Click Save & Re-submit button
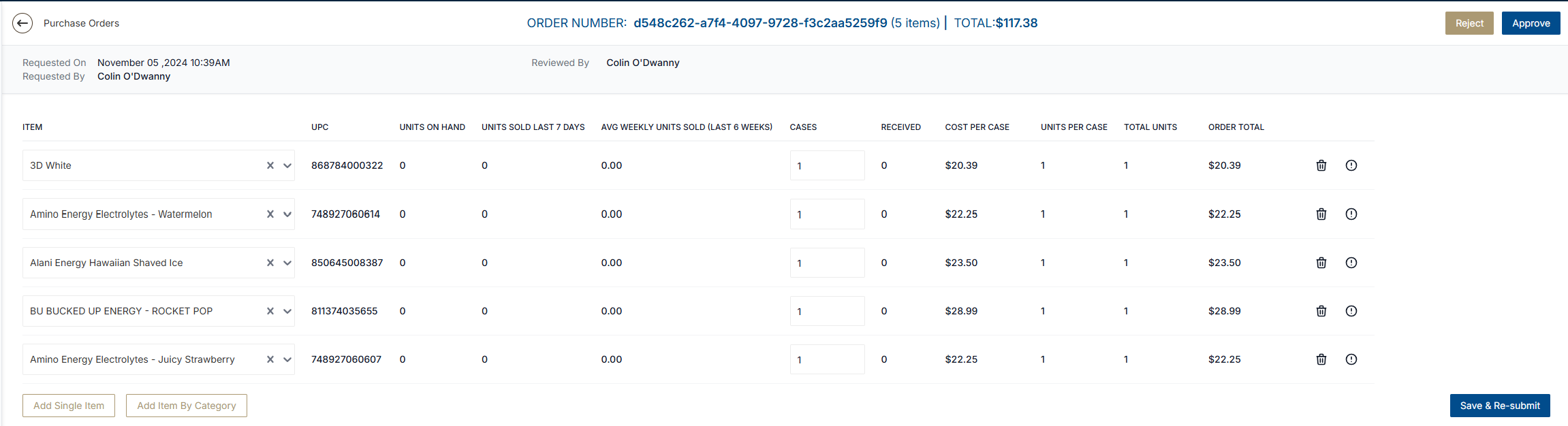Screen dimensions: 1568x426 tap(1499, 406)
